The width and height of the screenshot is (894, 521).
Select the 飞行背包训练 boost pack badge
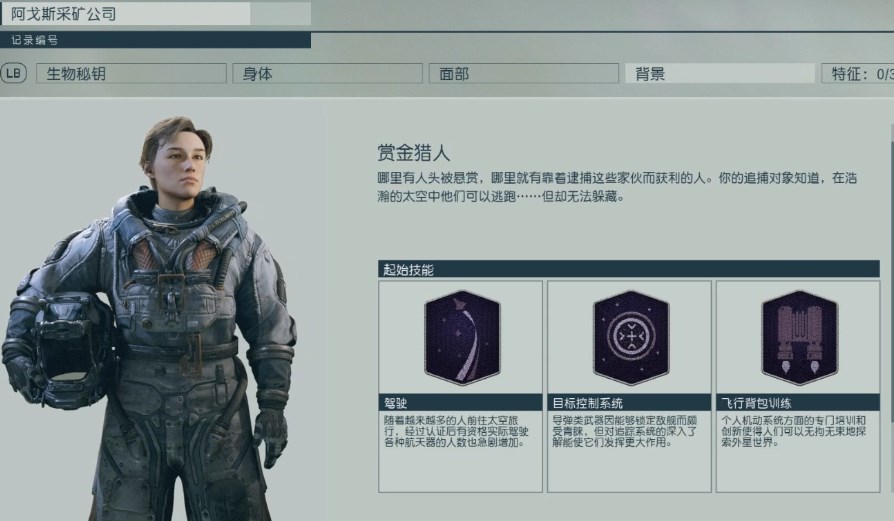tap(799, 337)
